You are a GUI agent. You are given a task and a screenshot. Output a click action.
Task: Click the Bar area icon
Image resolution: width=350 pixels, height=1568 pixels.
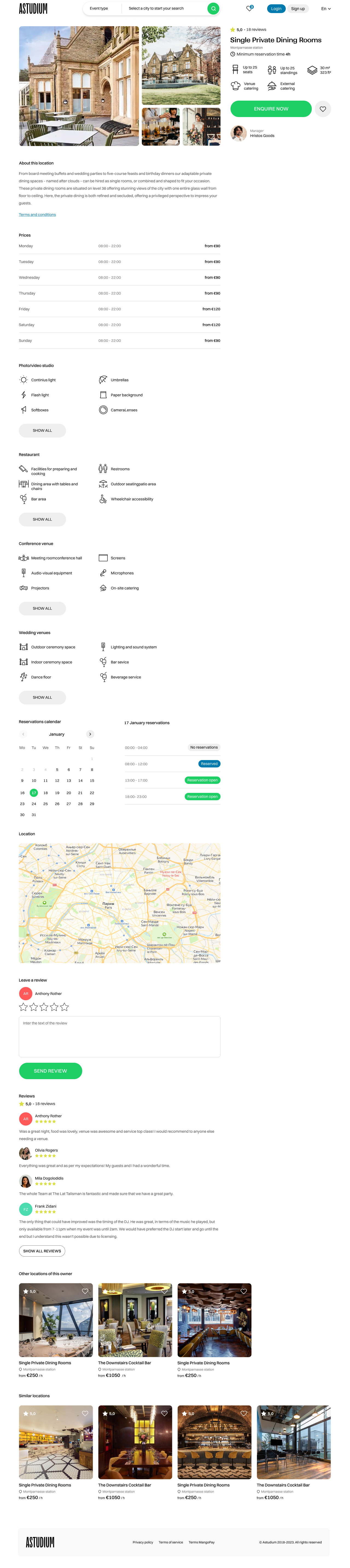(x=24, y=499)
